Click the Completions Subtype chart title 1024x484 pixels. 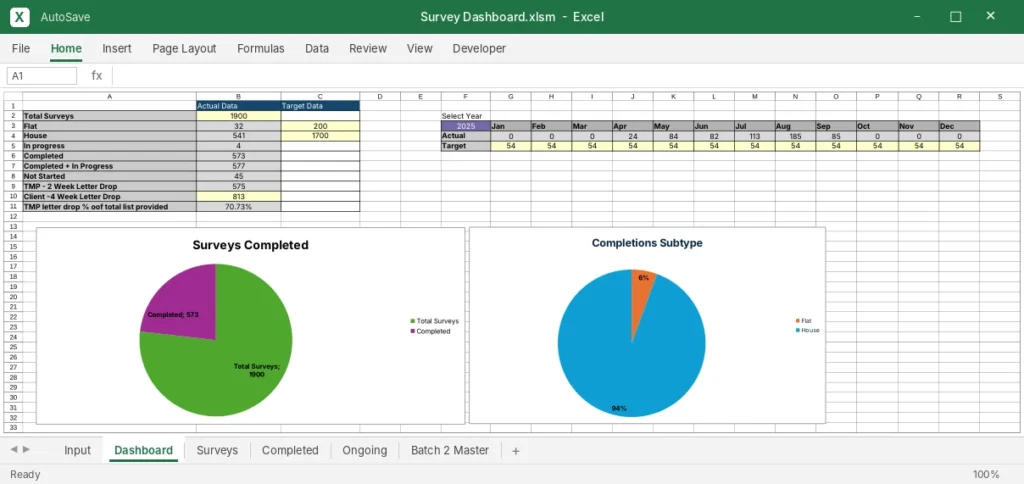pyautogui.click(x=647, y=243)
